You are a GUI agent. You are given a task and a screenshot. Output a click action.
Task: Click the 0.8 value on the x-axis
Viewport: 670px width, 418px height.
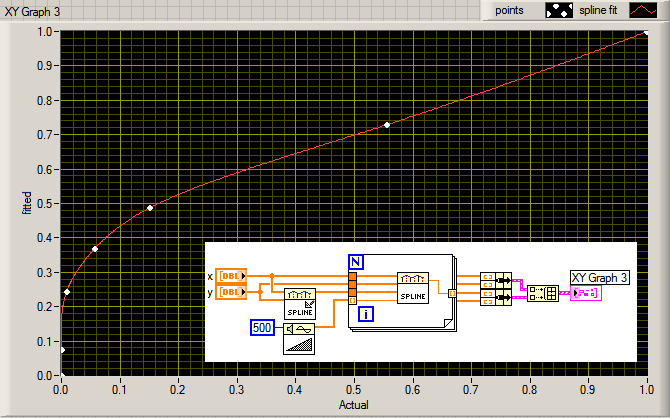tap(529, 390)
